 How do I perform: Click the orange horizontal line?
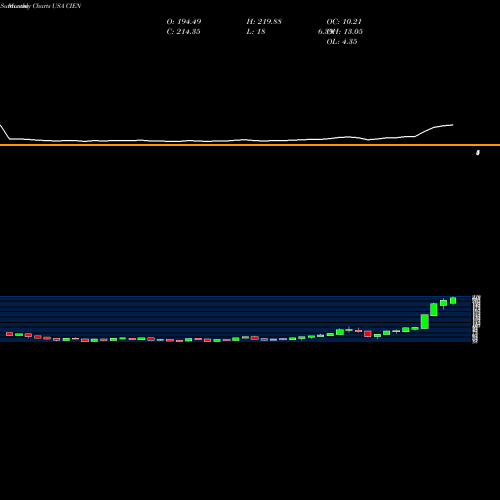[250, 145]
